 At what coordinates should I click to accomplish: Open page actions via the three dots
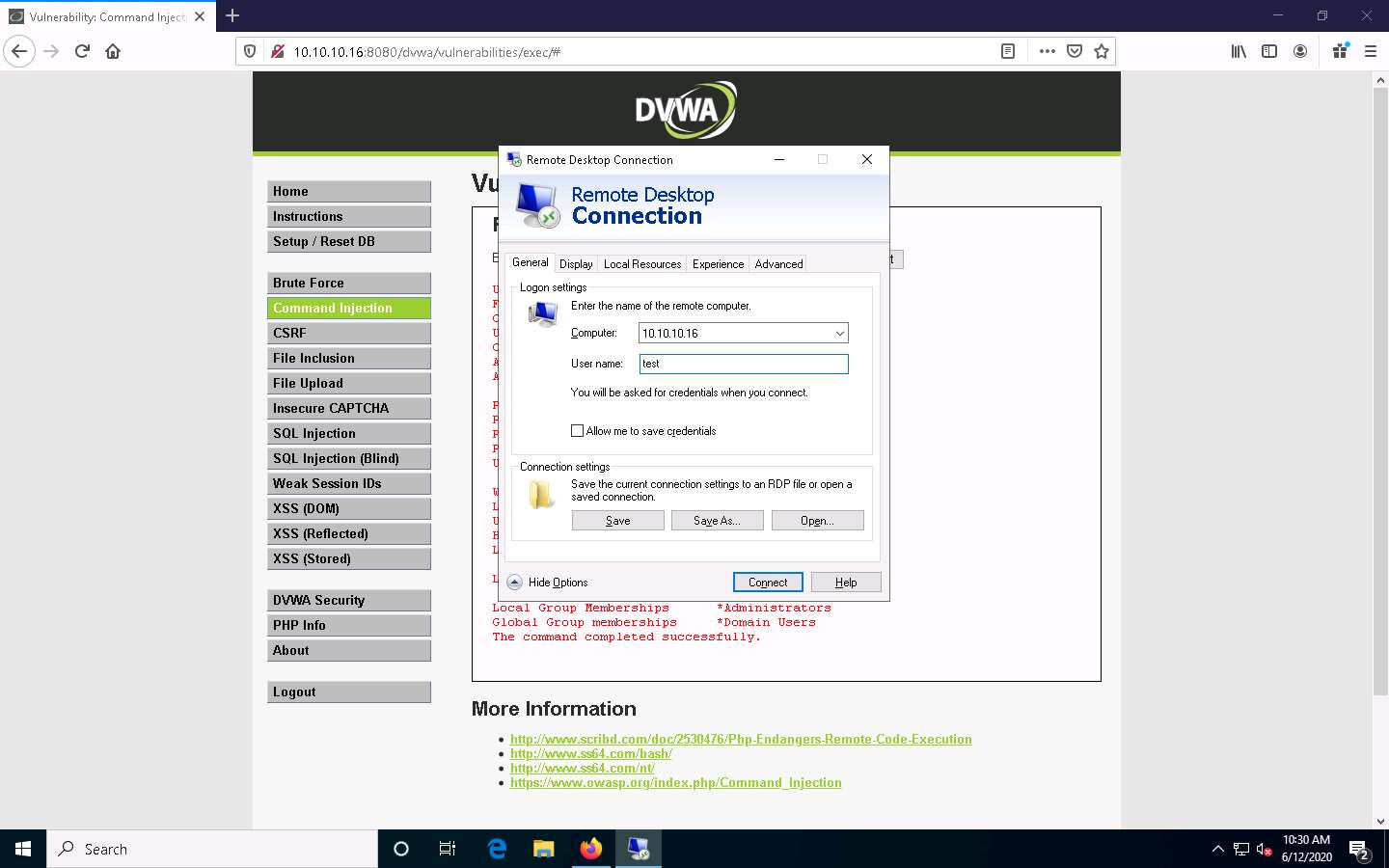point(1047,50)
